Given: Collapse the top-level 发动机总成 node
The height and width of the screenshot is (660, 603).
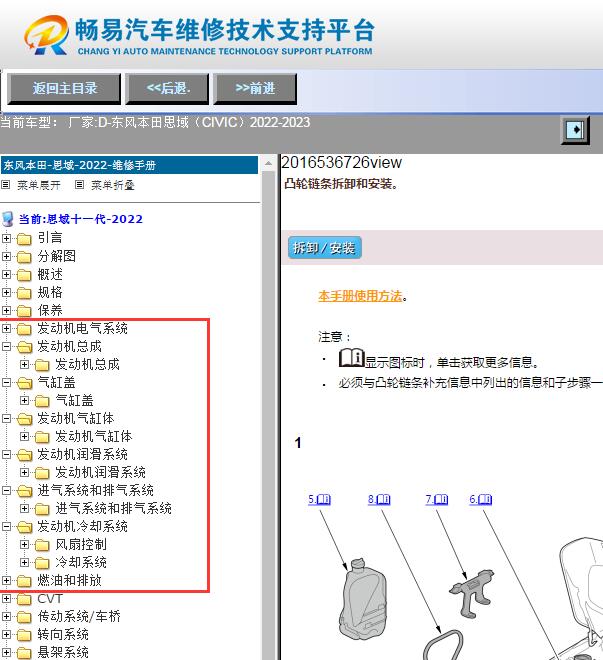Looking at the screenshot, I should pyautogui.click(x=6, y=346).
